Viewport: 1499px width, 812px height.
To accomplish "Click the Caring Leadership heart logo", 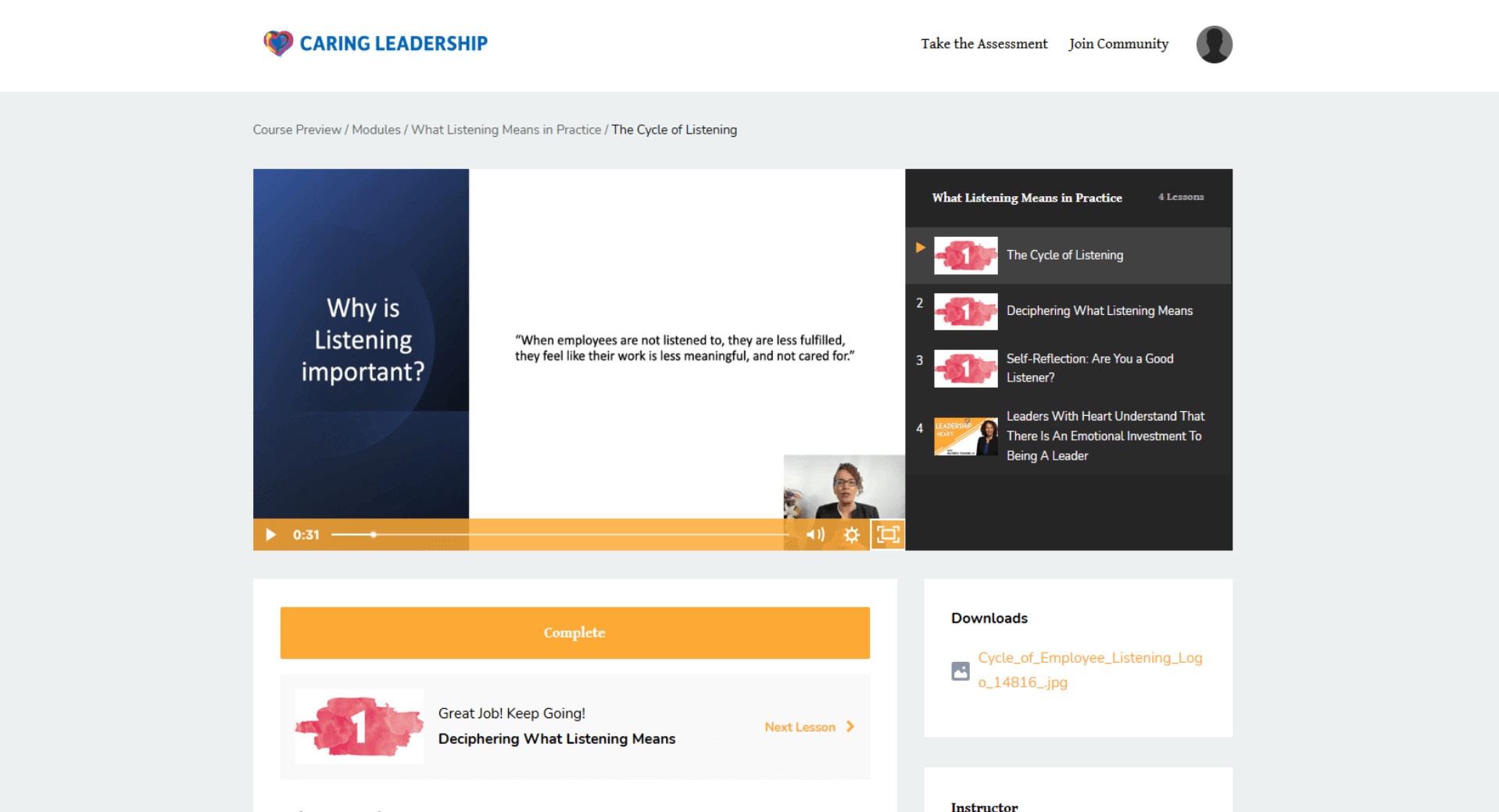I will click(277, 43).
